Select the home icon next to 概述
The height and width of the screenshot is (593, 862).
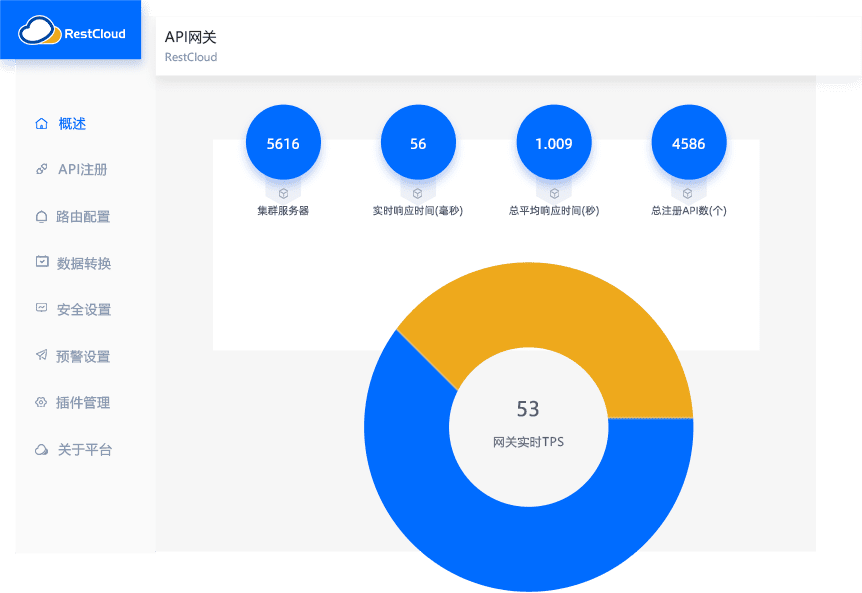pyautogui.click(x=40, y=123)
